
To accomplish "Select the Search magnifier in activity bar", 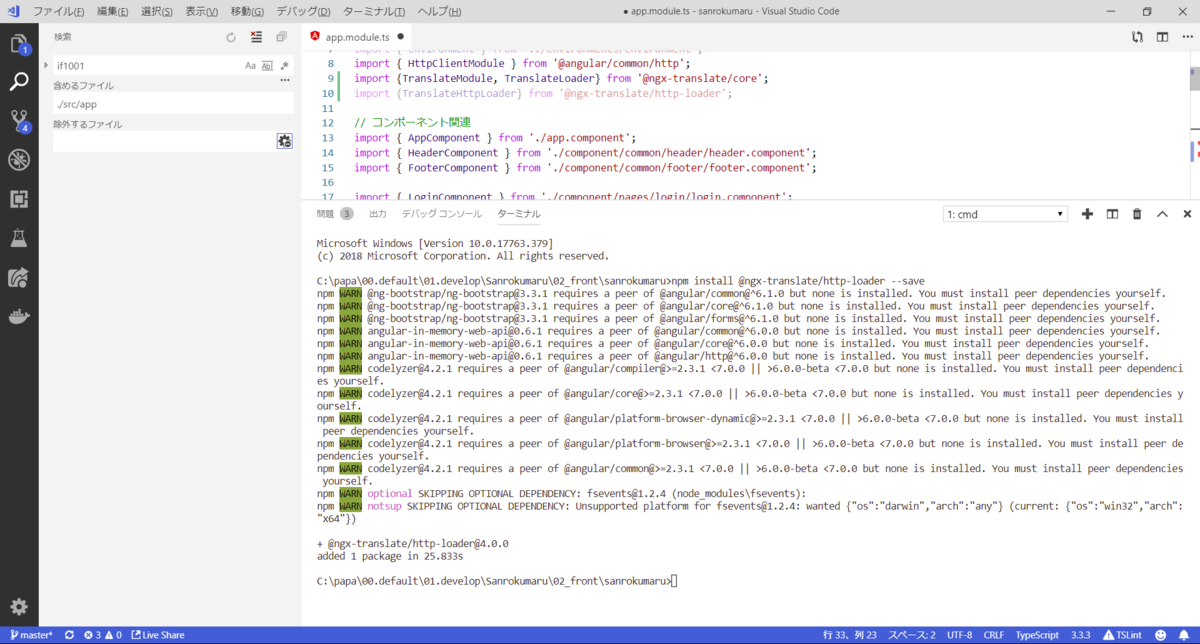I will 19,82.
